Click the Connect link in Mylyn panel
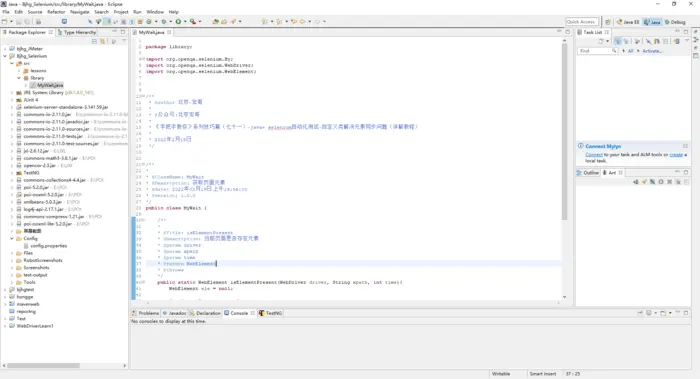 (594, 155)
